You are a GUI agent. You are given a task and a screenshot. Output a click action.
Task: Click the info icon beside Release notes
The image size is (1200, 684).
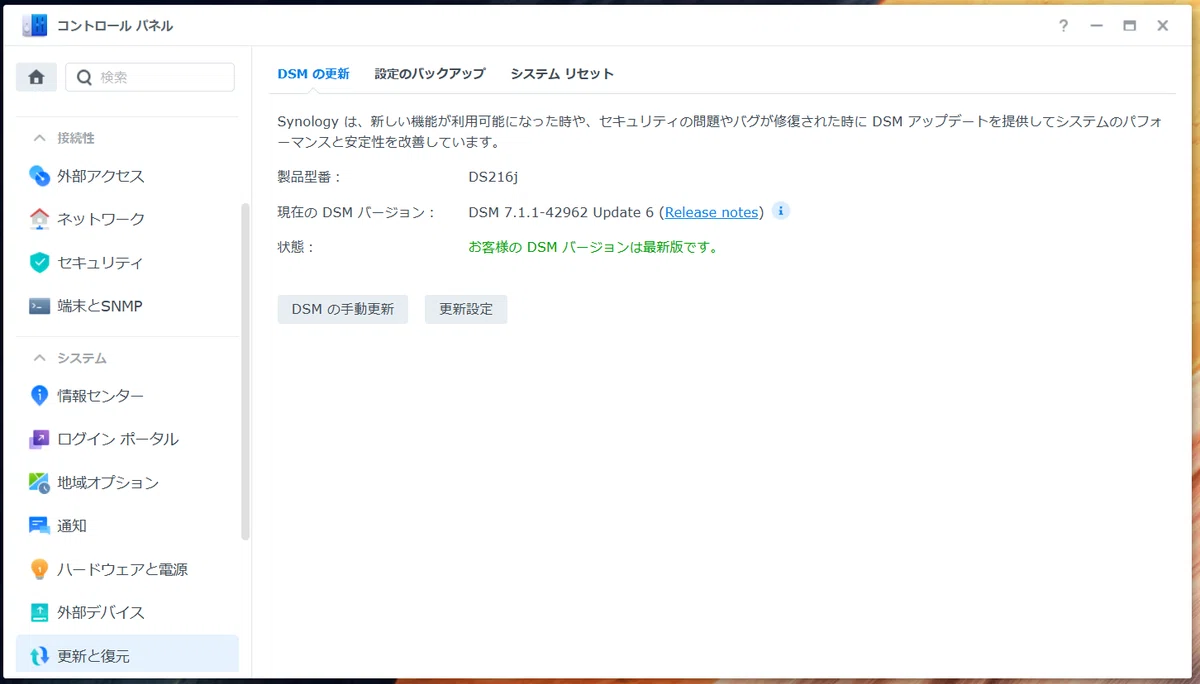[781, 211]
